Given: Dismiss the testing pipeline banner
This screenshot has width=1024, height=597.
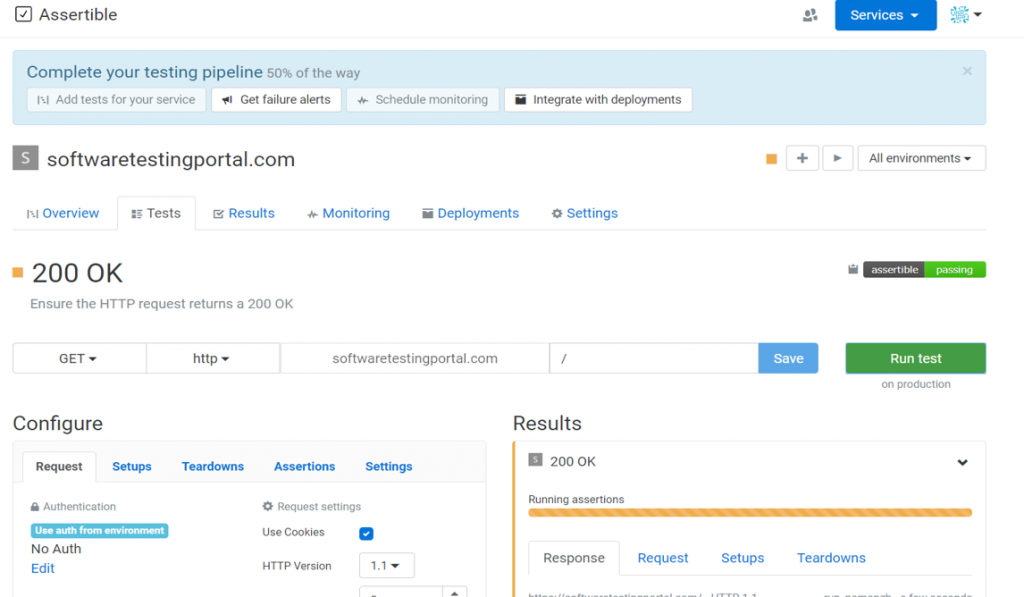Looking at the screenshot, I should tap(967, 71).
